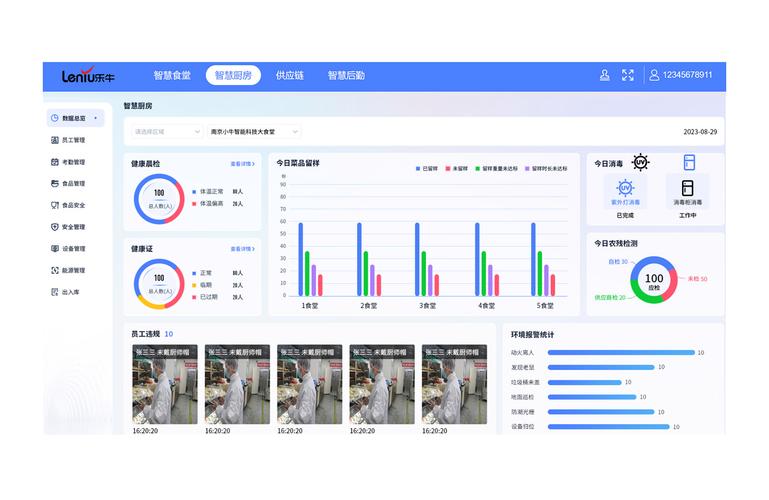This screenshot has height=500, width=769.
Task: Toggle the 已留样 legend series
Action: [428, 169]
